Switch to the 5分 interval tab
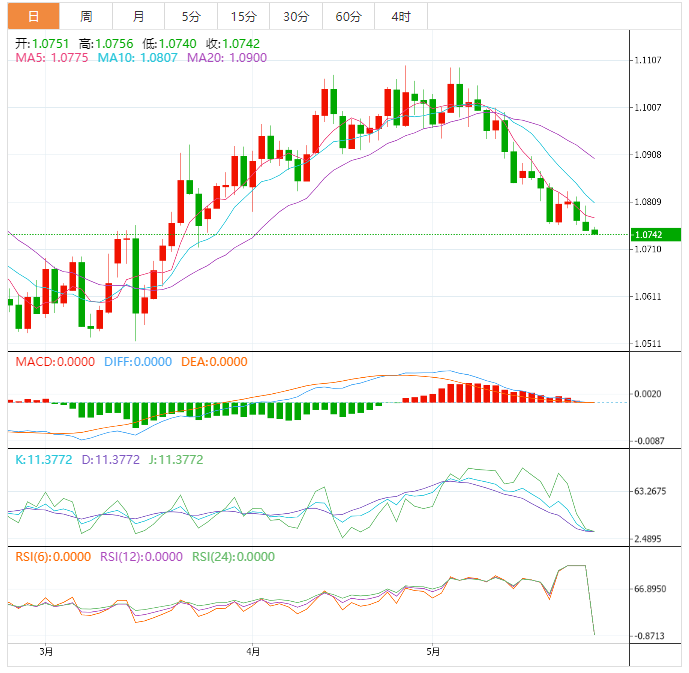The width and height of the screenshot is (689, 673). tap(190, 16)
